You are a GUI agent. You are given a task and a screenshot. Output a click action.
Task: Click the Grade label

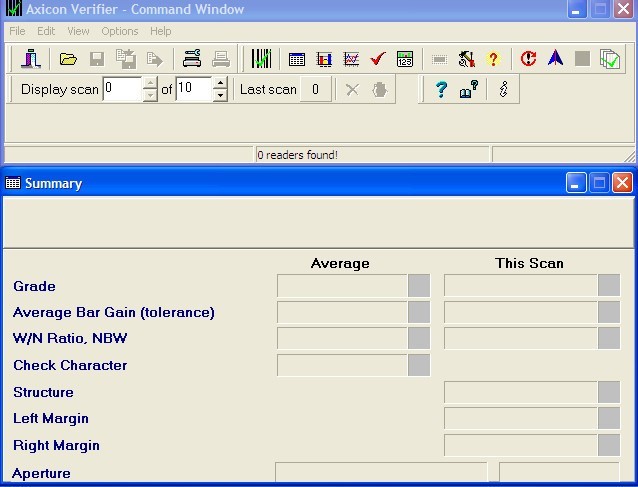[x=34, y=286]
